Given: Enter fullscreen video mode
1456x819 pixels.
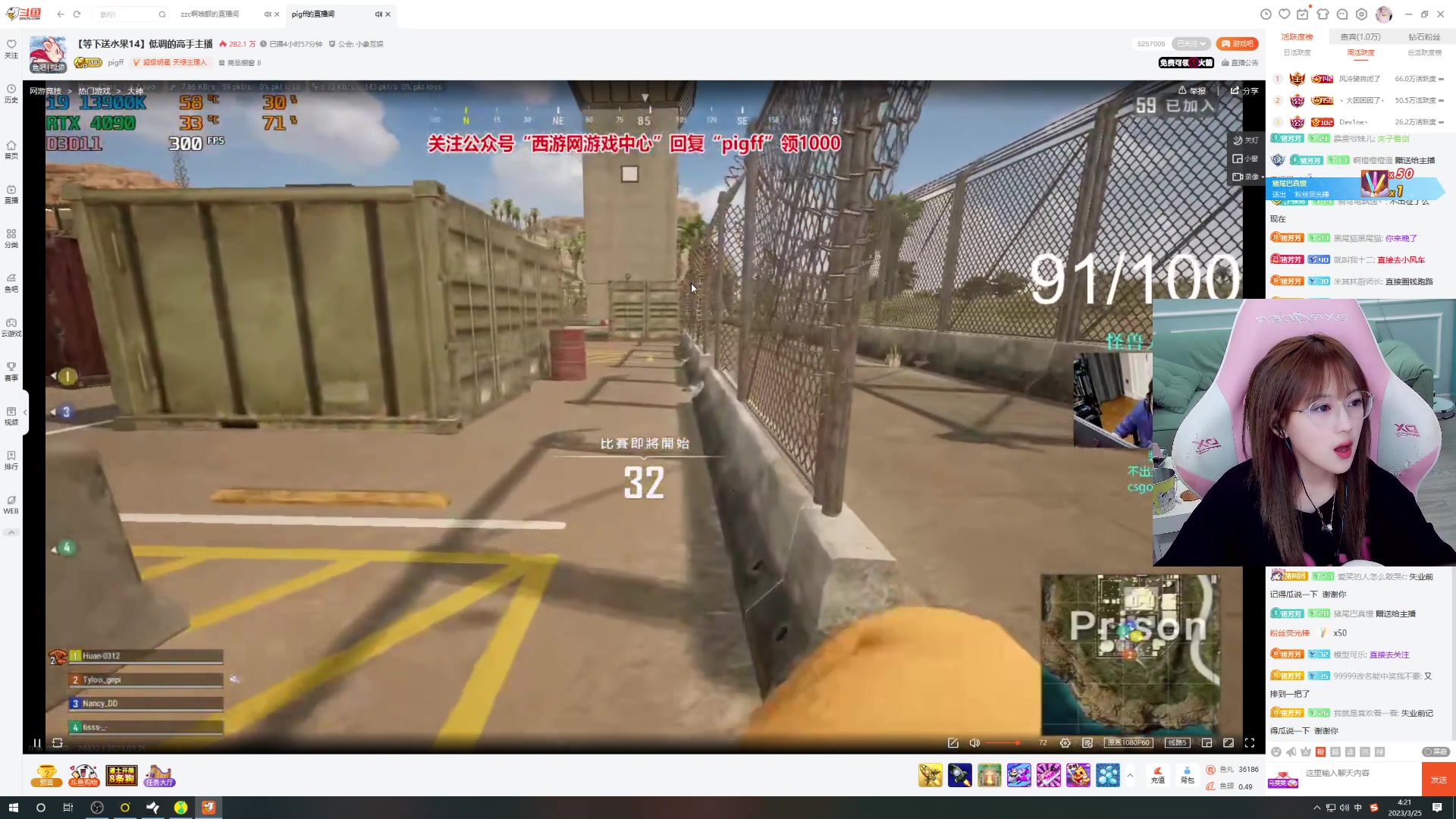Looking at the screenshot, I should click(x=1250, y=743).
